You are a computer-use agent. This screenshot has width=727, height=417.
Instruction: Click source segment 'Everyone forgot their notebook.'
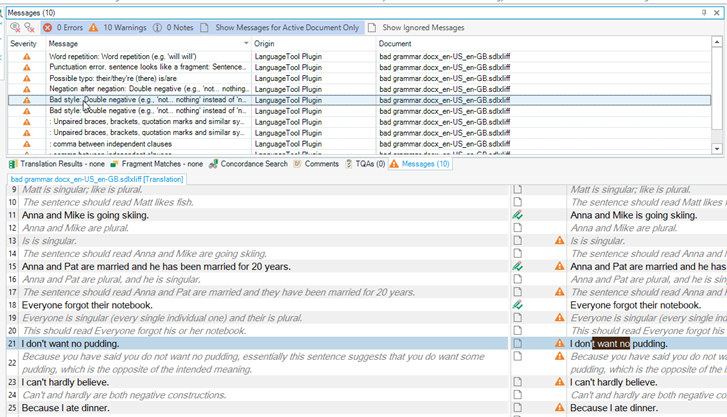87,305
